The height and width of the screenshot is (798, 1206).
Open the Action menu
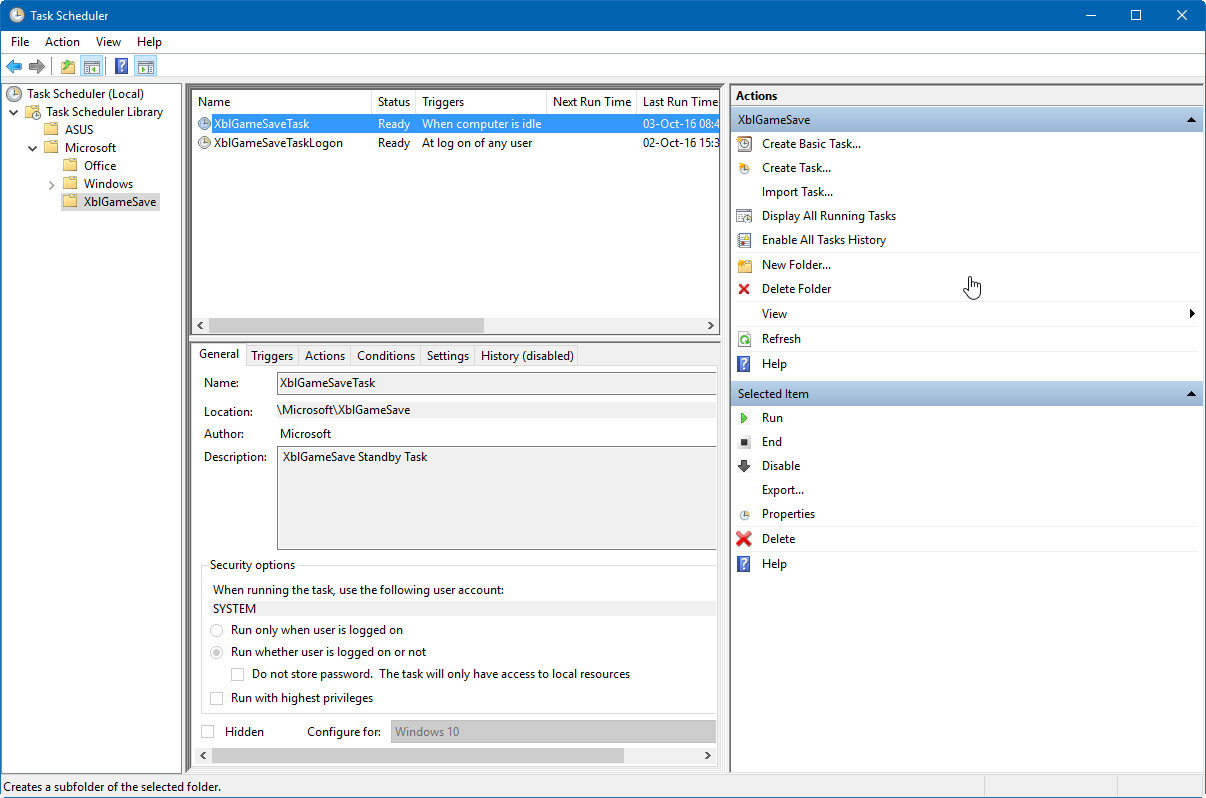click(x=62, y=42)
